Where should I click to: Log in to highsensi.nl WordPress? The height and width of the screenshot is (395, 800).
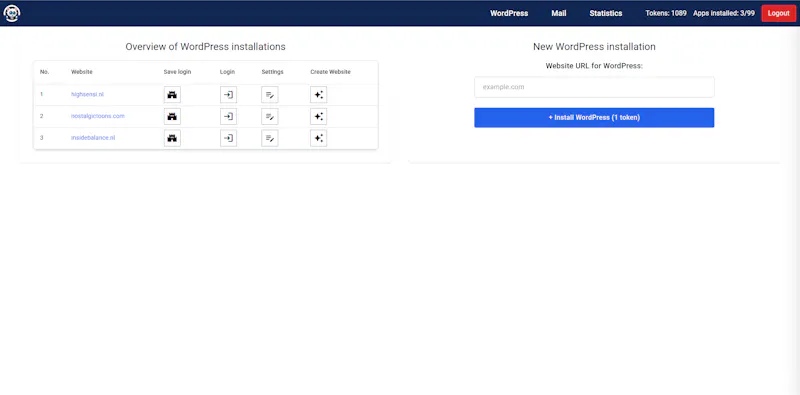pyautogui.click(x=229, y=95)
